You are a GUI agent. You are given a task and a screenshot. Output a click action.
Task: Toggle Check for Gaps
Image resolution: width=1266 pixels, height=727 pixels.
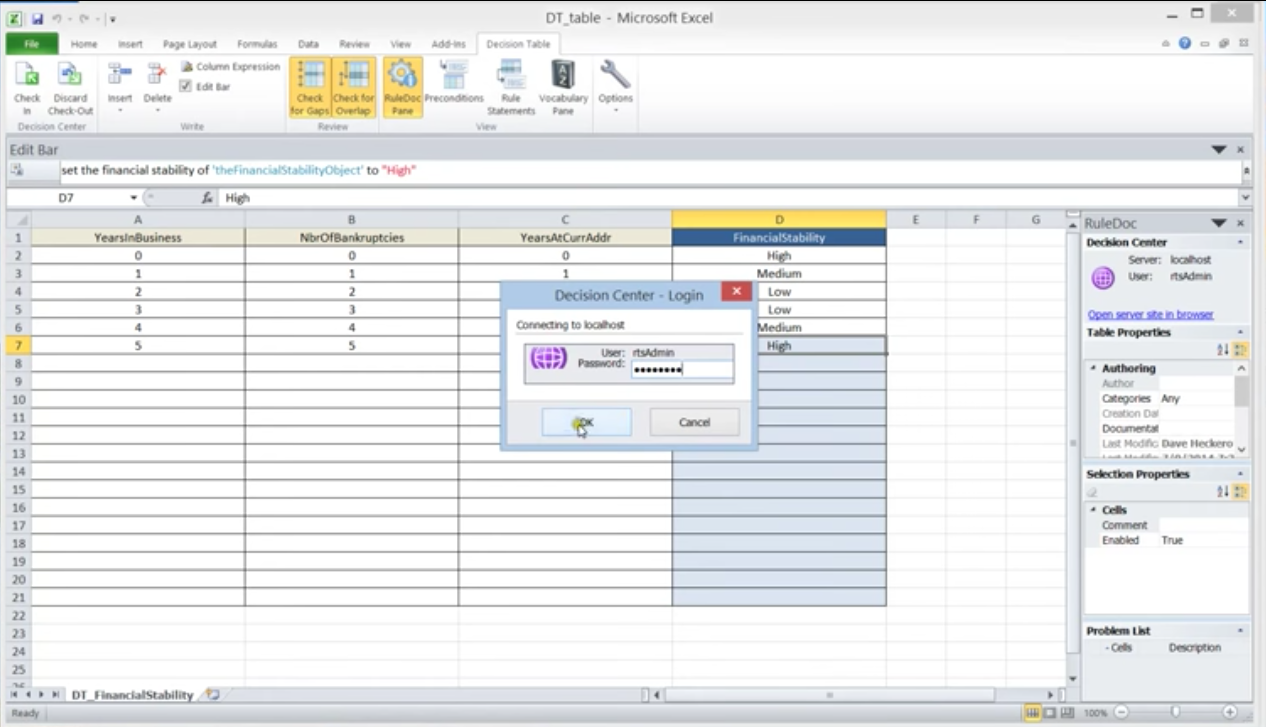coord(310,87)
